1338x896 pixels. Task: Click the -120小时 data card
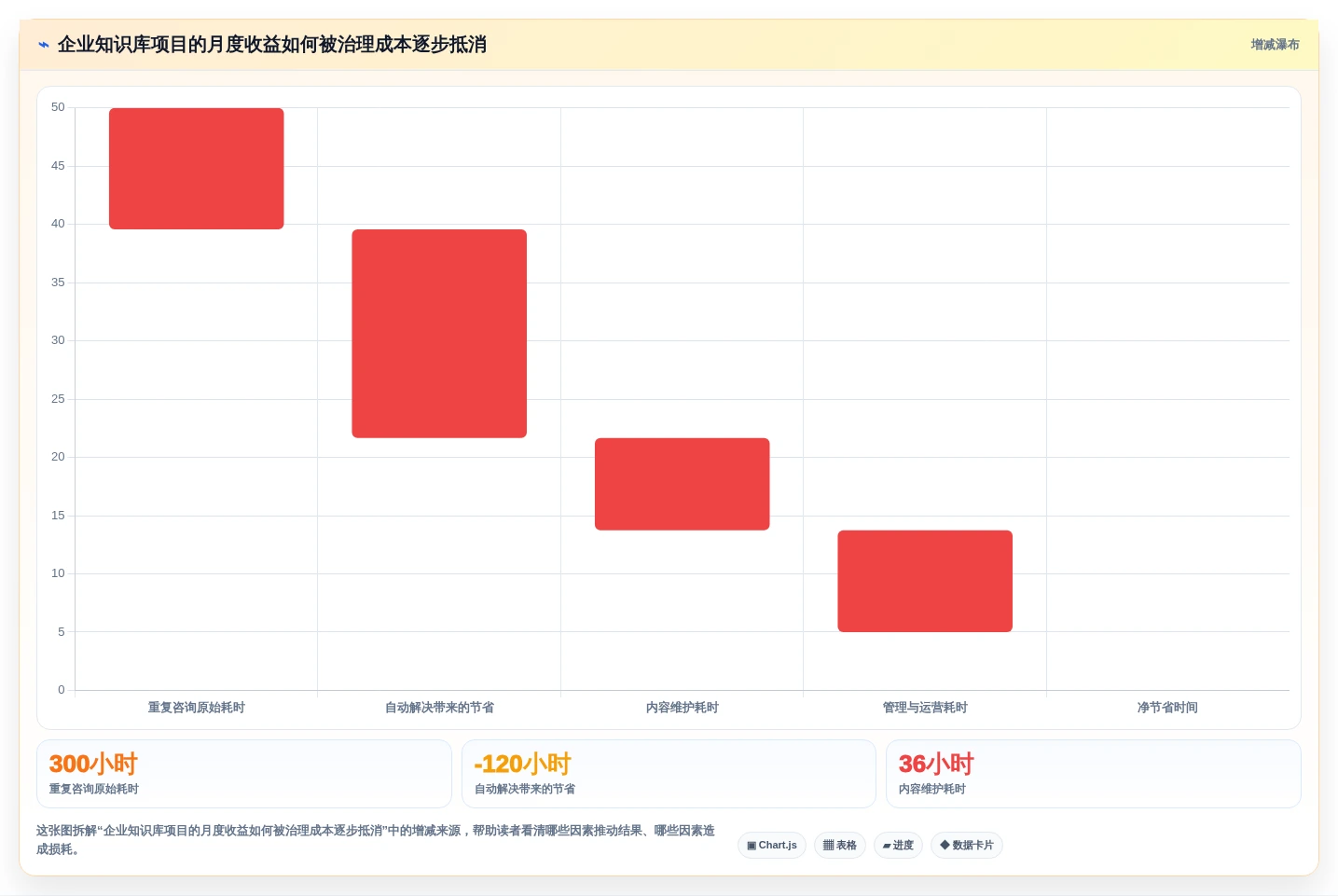(x=669, y=774)
